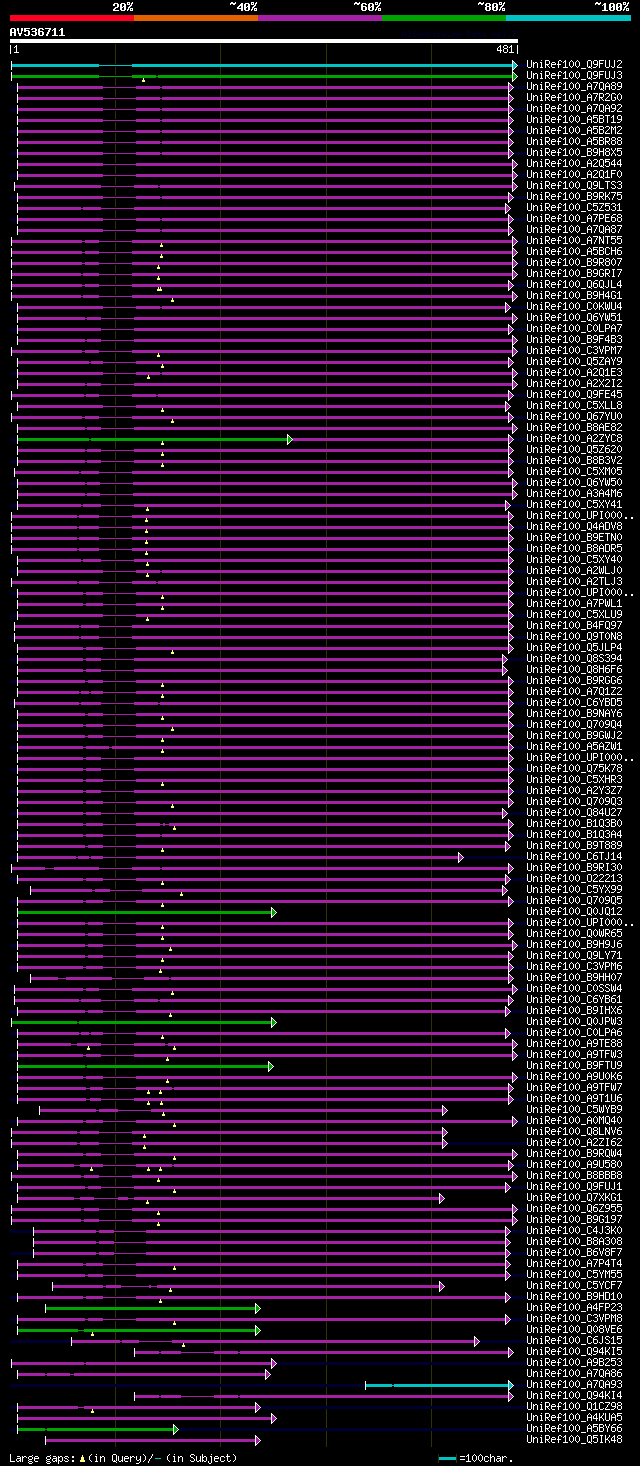The width and height of the screenshot is (640, 1466).
Task: Click hit label UniRef100_Q8S394
Action: (x=575, y=658)
